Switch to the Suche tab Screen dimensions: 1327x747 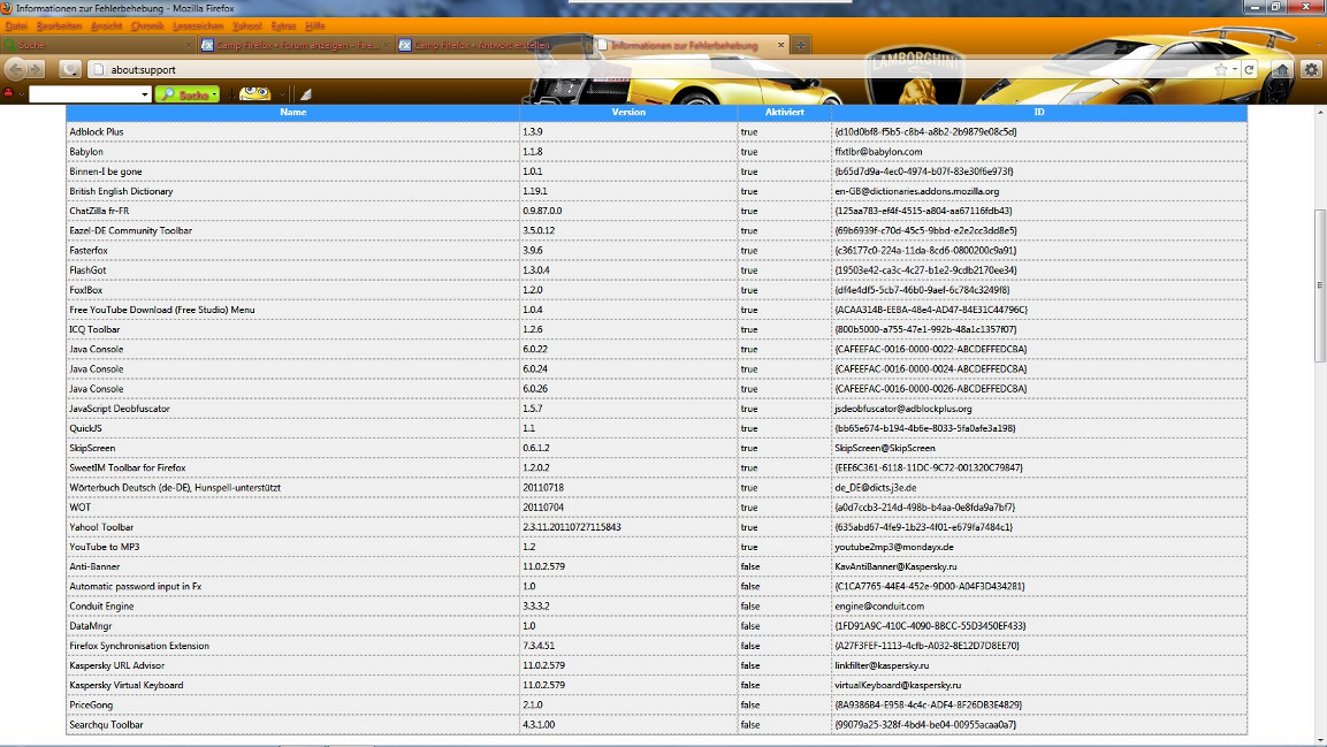pyautogui.click(x=99, y=45)
